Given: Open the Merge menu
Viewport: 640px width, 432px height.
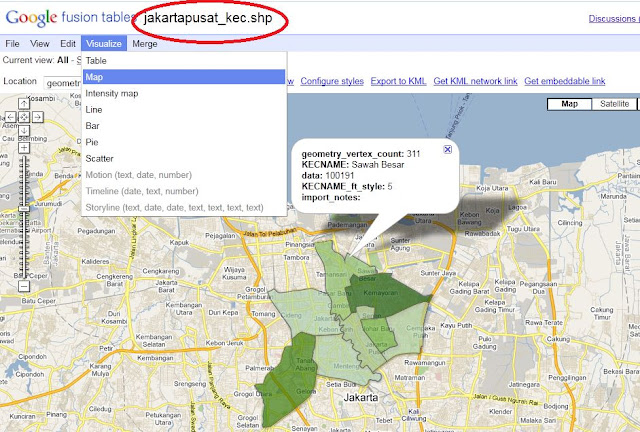Looking at the screenshot, I should click(x=144, y=44).
